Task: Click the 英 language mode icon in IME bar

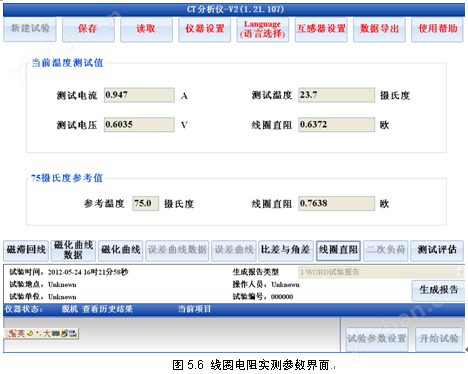Action: click(x=21, y=333)
